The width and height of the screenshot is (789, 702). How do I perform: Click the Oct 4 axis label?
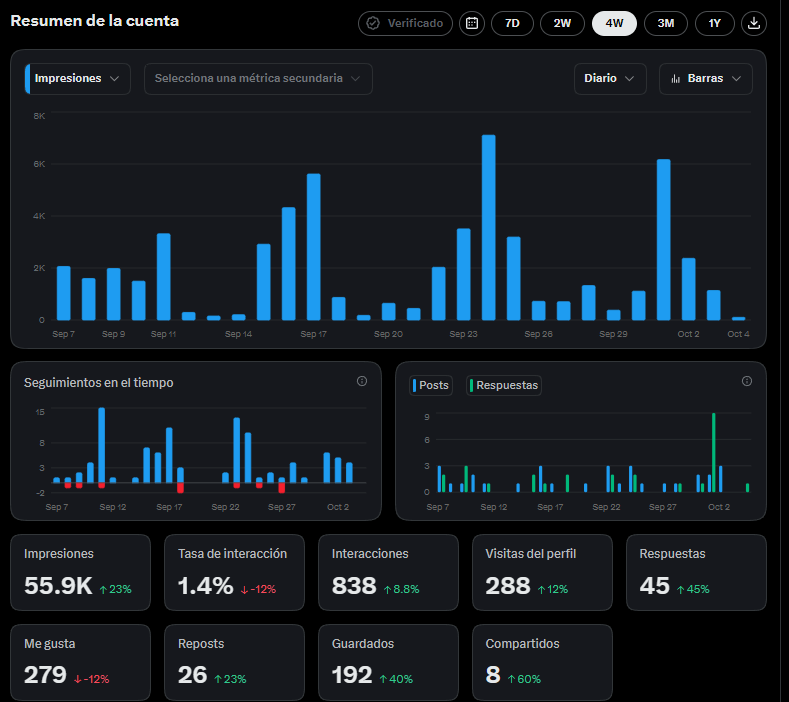coord(738,334)
